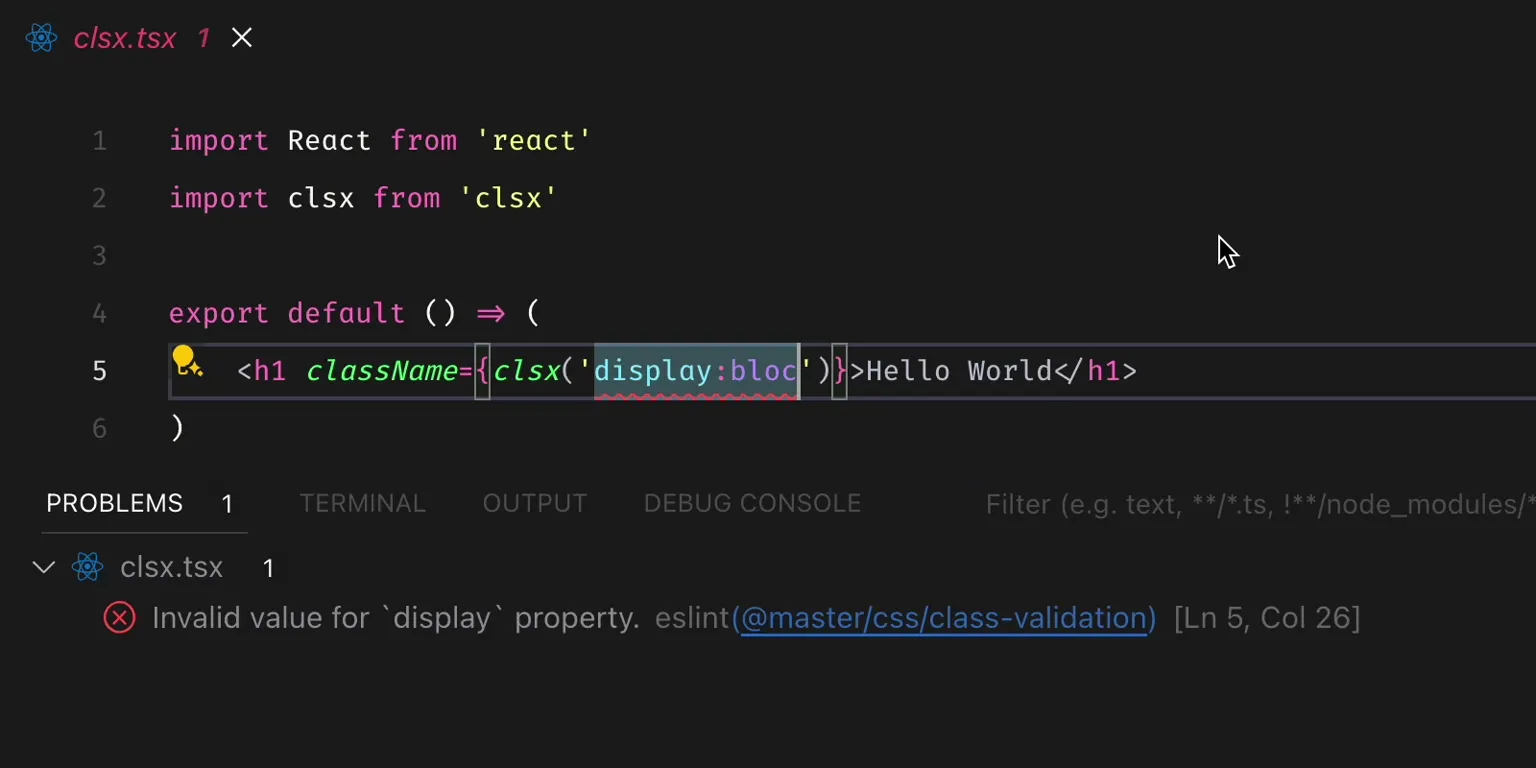Click the 'clsx' import string on line 2
The width and height of the screenshot is (1536, 768).
(x=508, y=198)
